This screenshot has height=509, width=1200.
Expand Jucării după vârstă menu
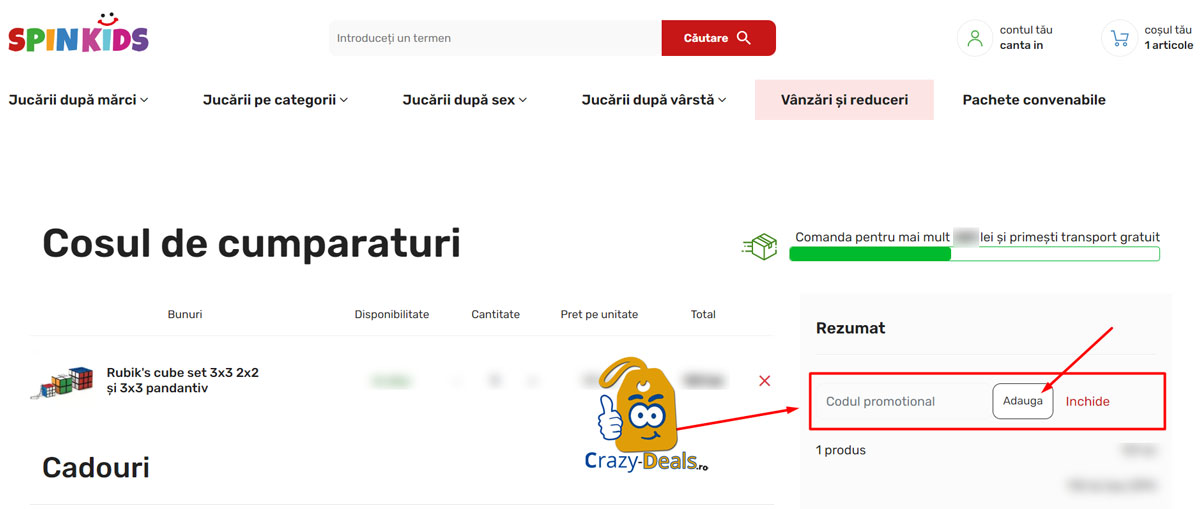pos(654,100)
